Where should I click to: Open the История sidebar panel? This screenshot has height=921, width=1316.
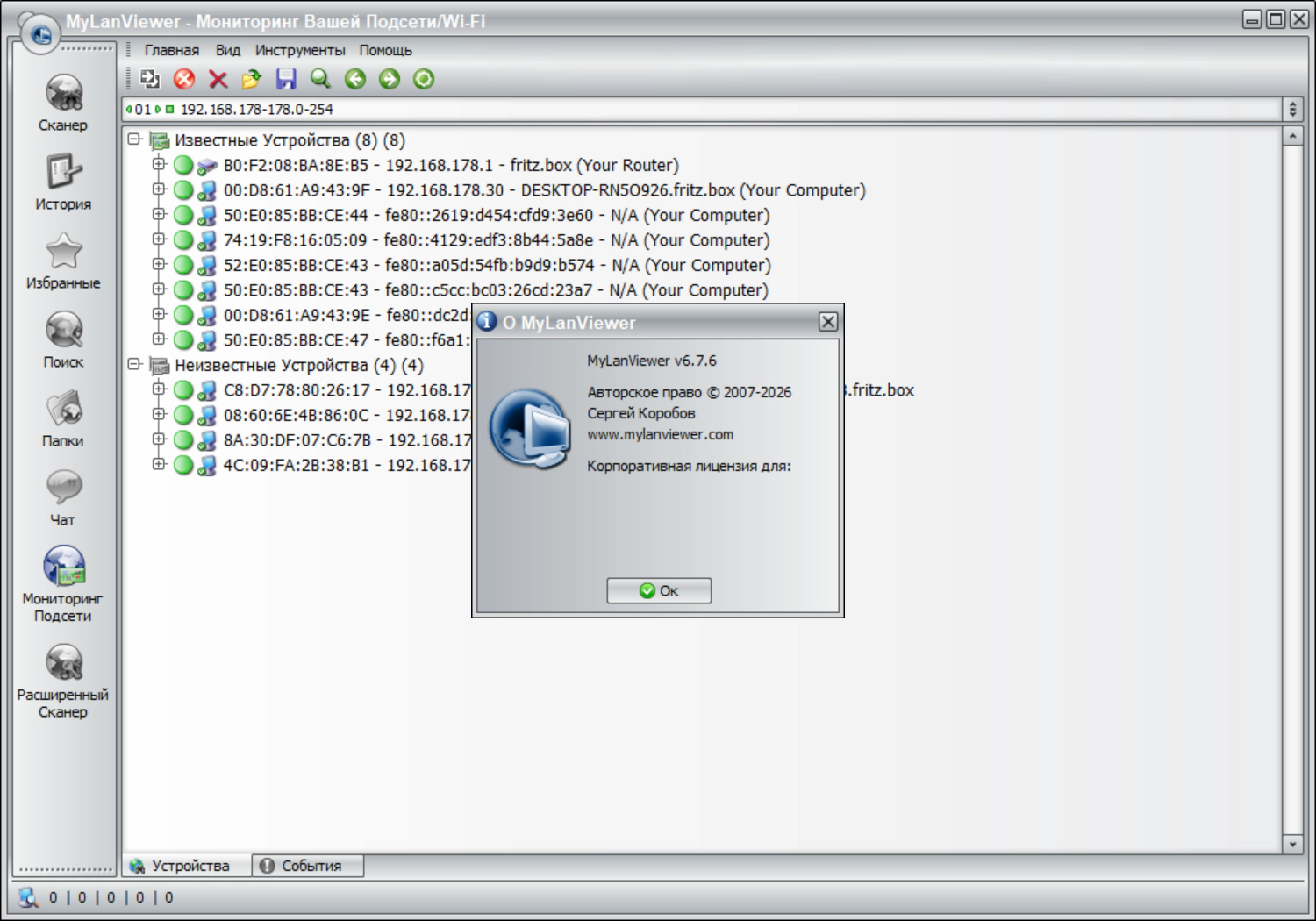(x=63, y=182)
